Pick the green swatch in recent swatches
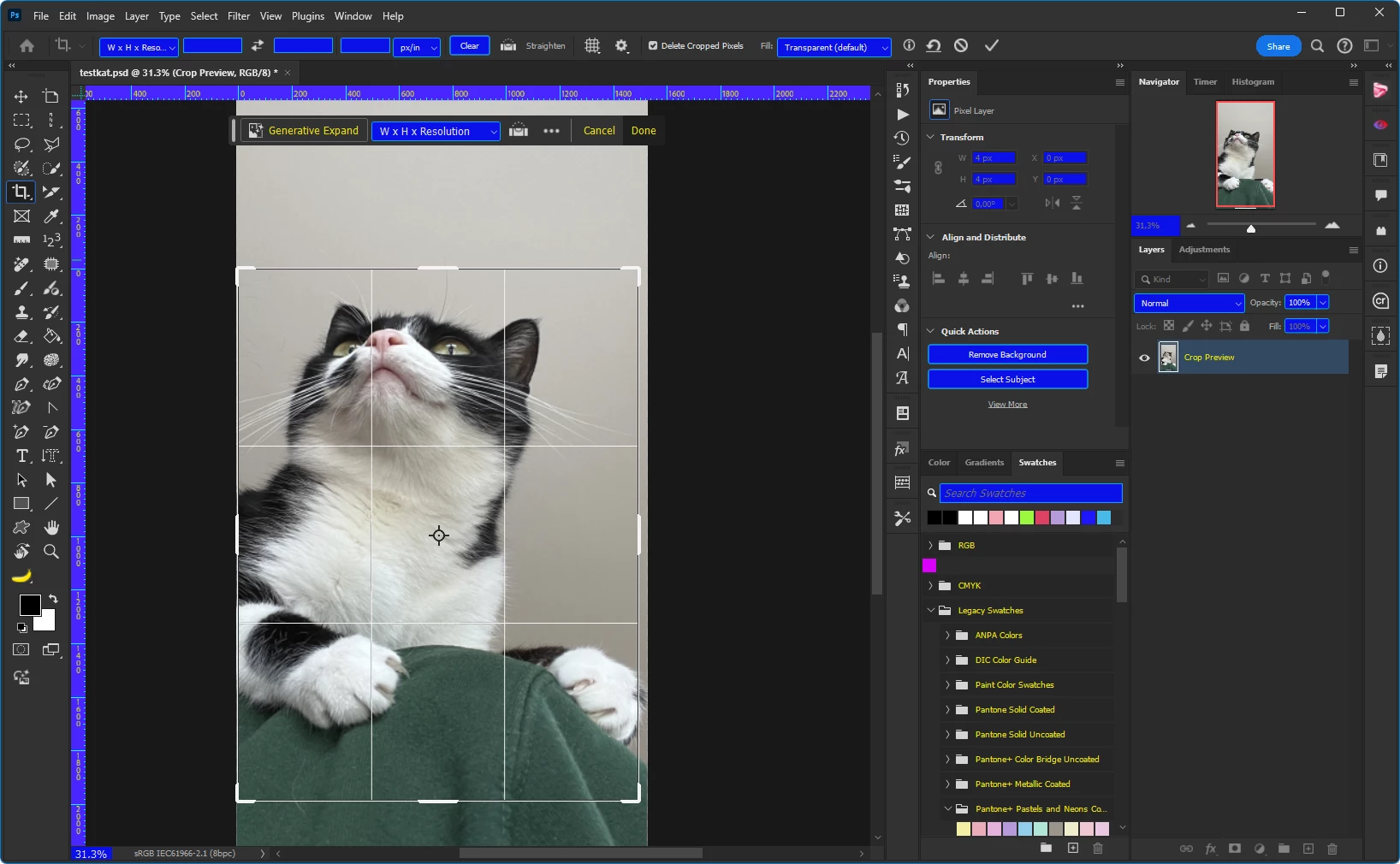 [1027, 518]
